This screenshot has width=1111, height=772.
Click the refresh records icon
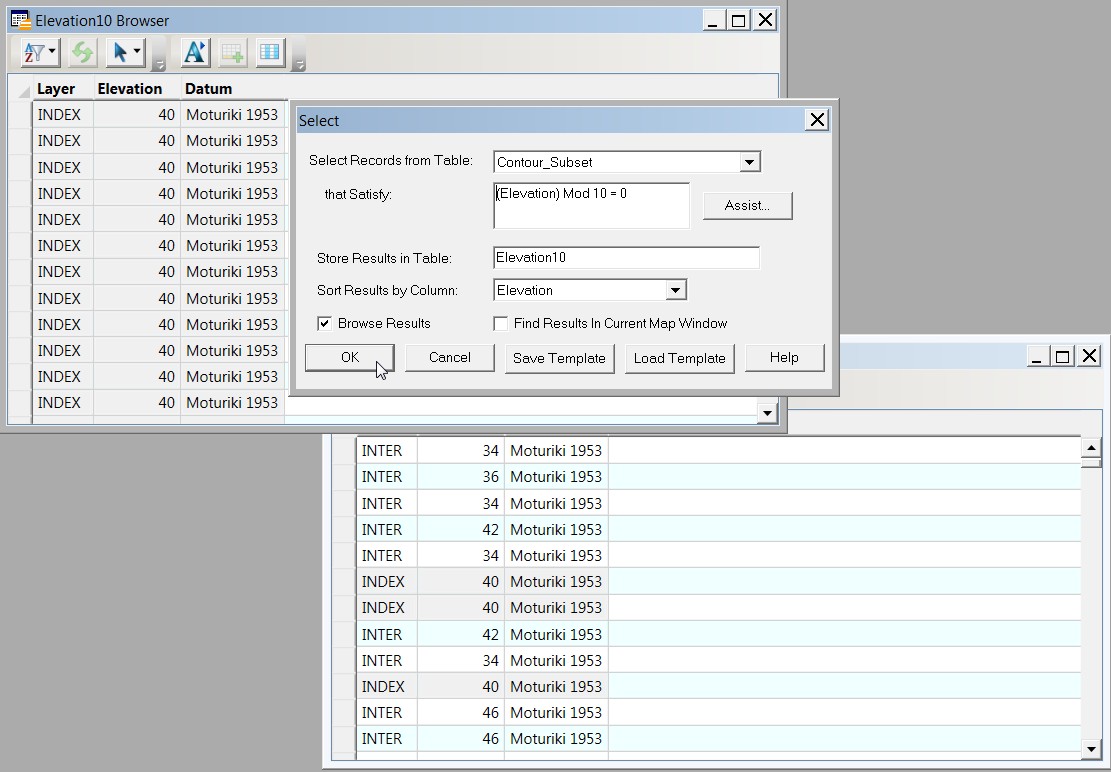point(82,52)
